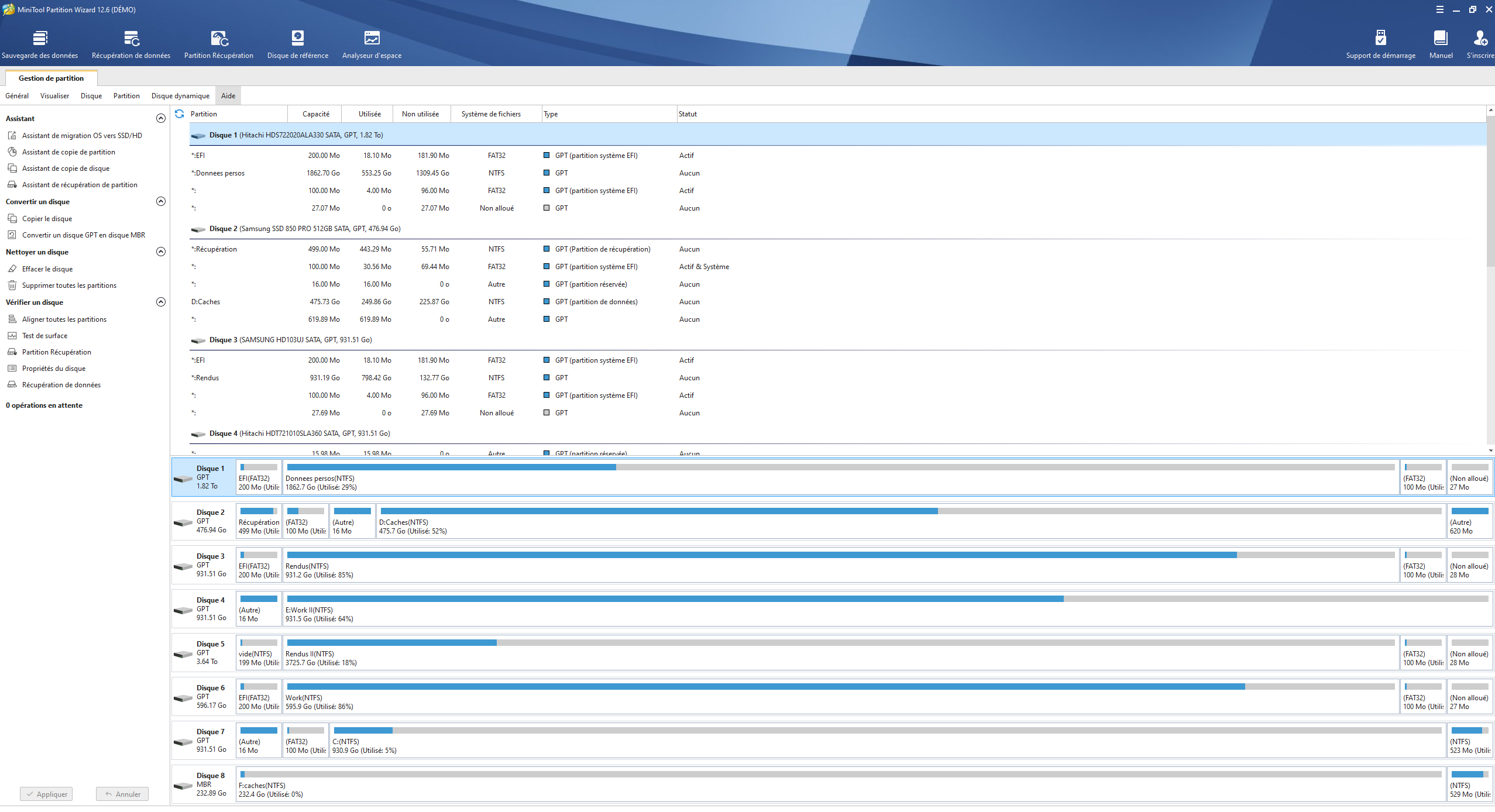This screenshot has height=812, width=1495.
Task: Select the Gestion de partition tab
Action: pyautogui.click(x=51, y=78)
